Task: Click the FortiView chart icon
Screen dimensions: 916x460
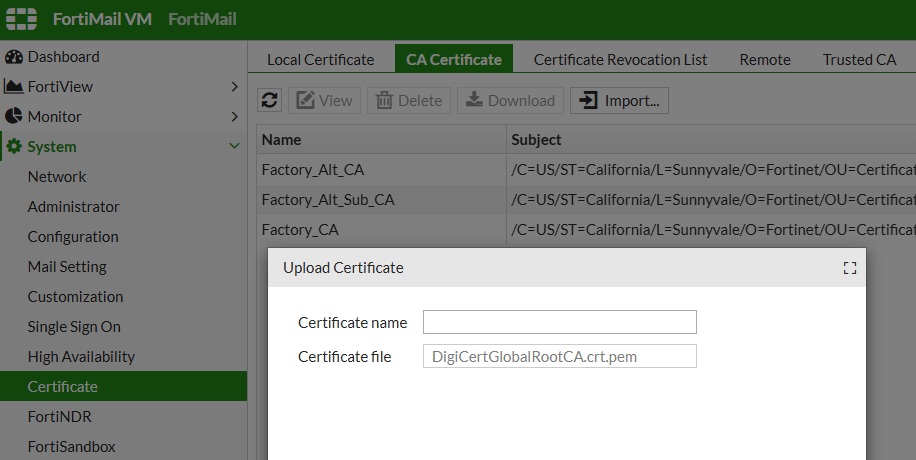Action: coord(13,87)
